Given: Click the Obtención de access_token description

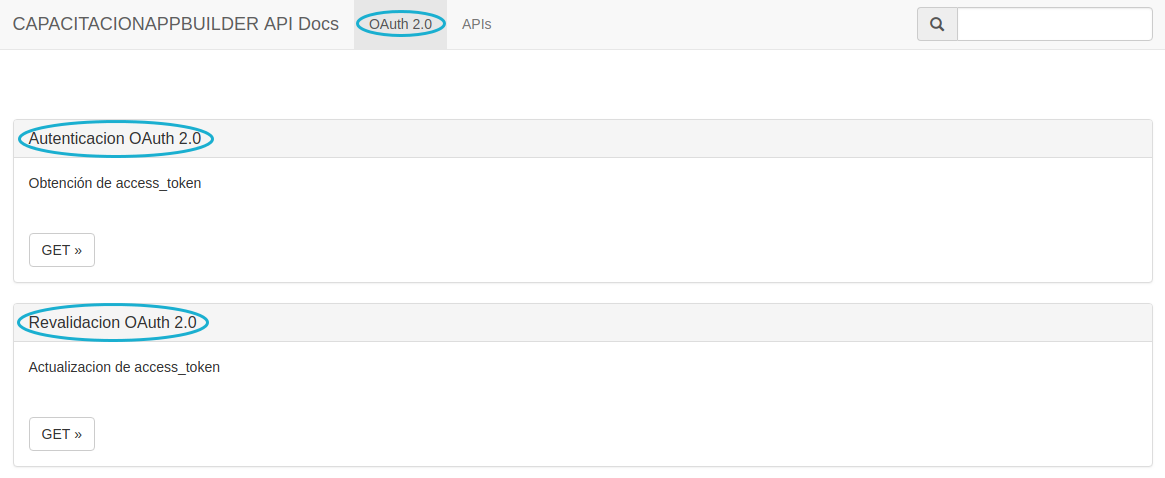Looking at the screenshot, I should point(115,183).
